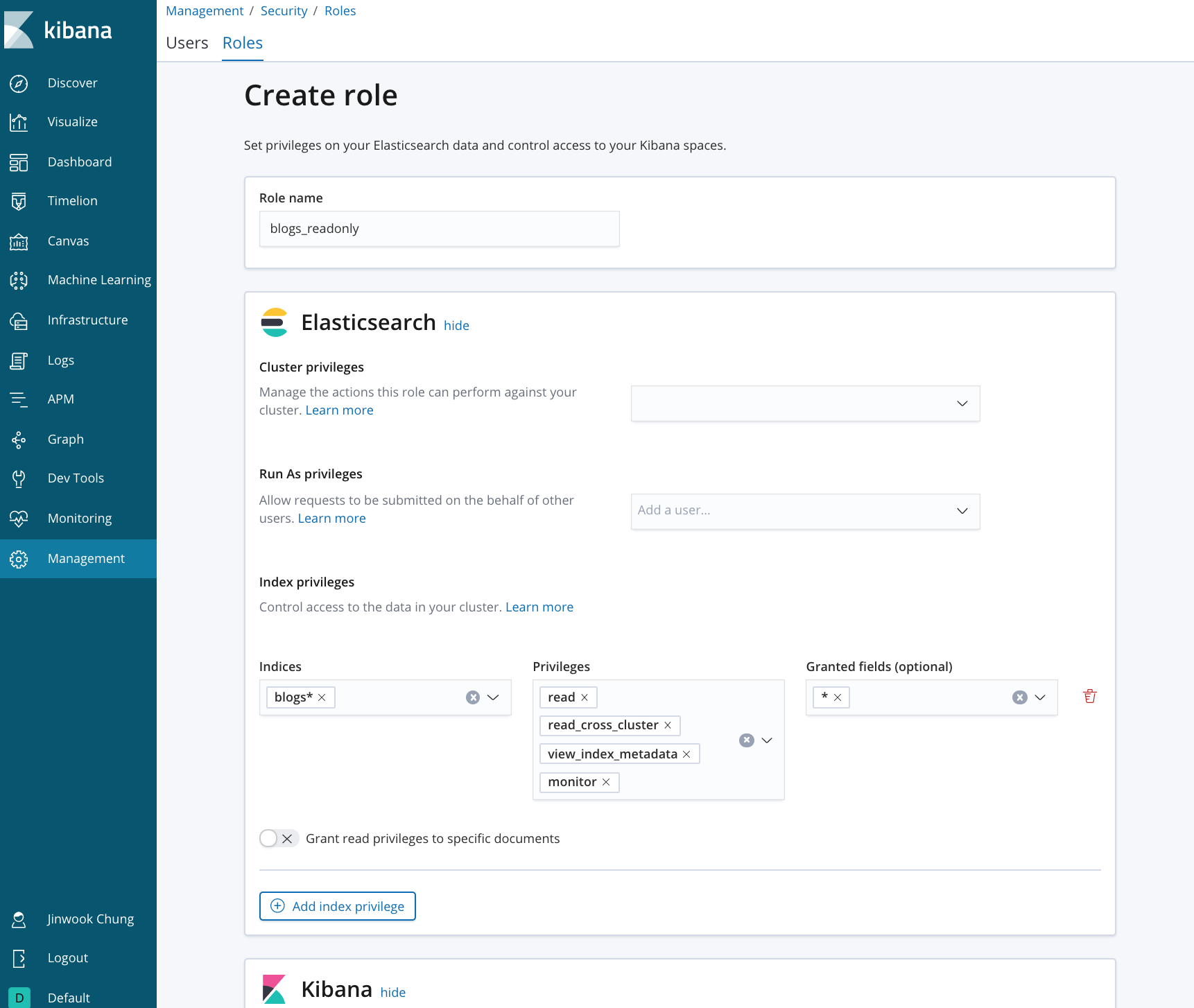Open Monitoring heartbeat icon
The image size is (1194, 1008).
tap(19, 519)
